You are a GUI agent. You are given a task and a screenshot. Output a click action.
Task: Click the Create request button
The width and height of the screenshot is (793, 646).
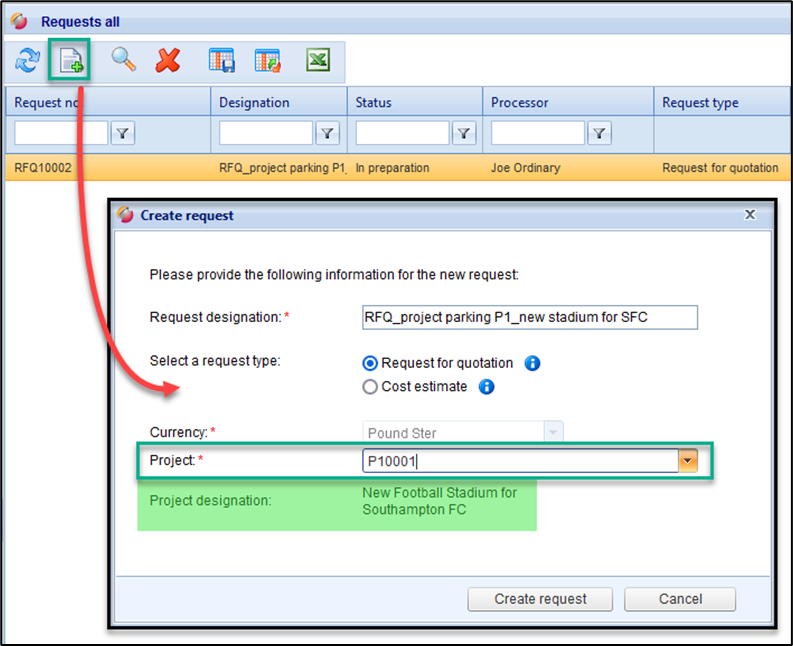point(540,599)
